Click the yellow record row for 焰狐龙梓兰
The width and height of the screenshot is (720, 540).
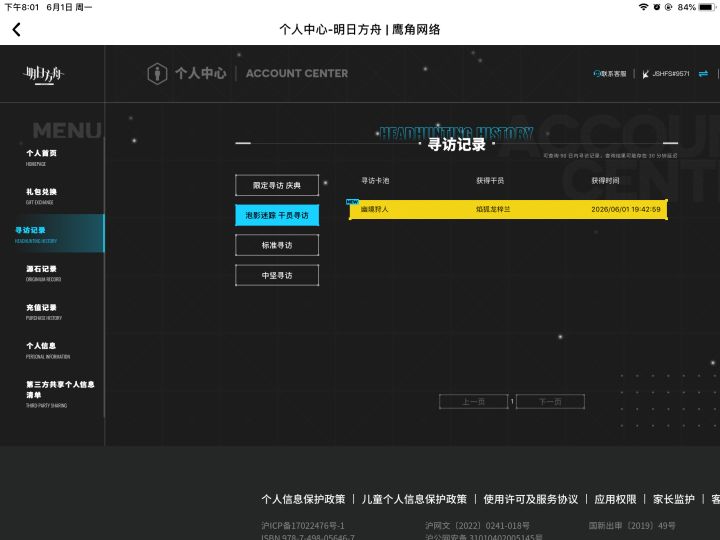coord(508,209)
